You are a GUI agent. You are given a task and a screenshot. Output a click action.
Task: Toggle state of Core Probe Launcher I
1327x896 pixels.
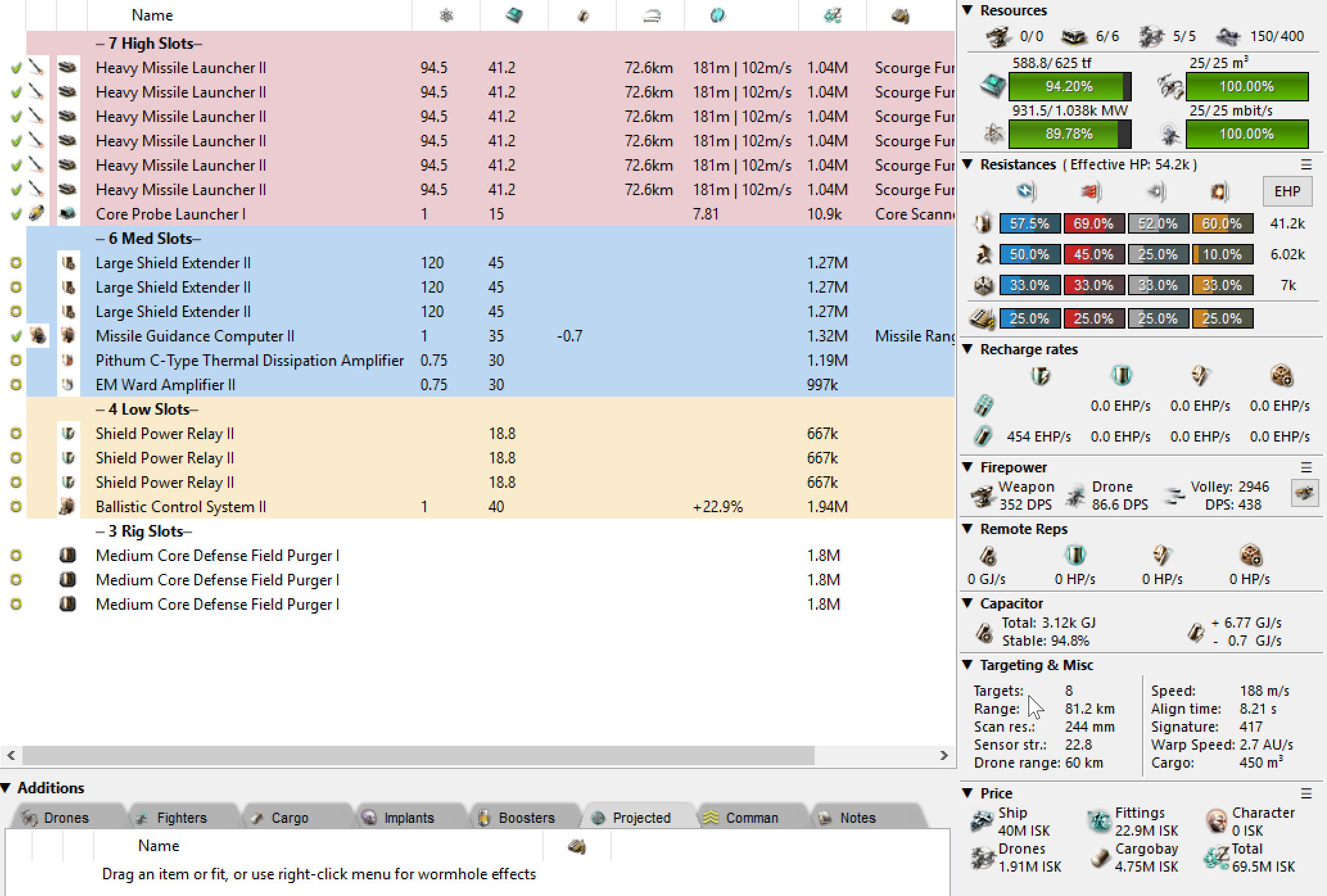16,214
